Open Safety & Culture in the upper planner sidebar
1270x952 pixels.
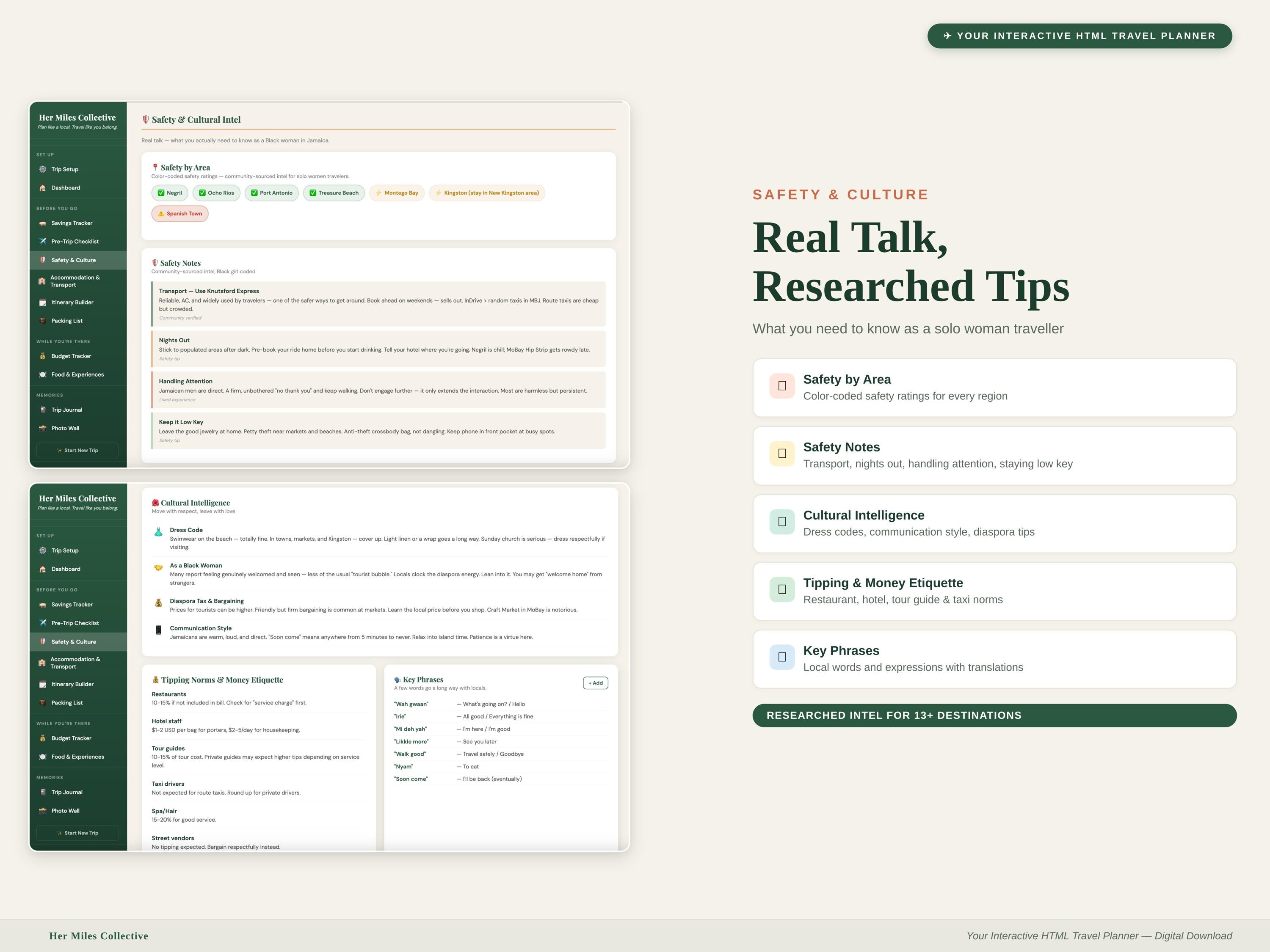click(x=78, y=260)
